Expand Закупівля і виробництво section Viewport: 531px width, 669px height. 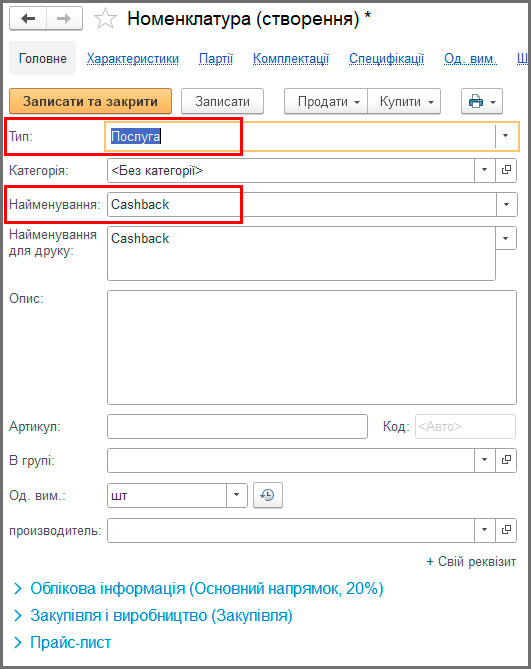click(x=161, y=616)
